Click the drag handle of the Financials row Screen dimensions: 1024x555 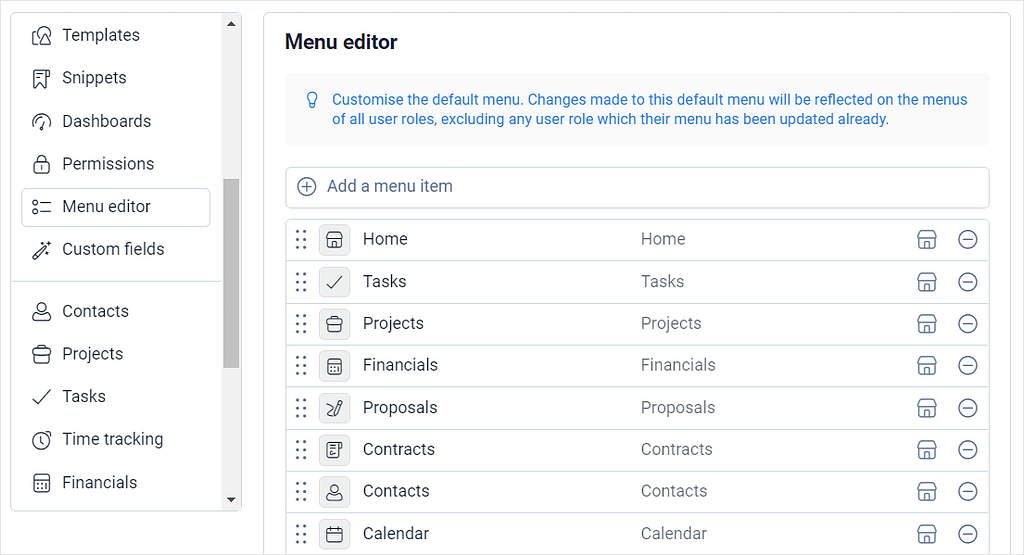301,366
